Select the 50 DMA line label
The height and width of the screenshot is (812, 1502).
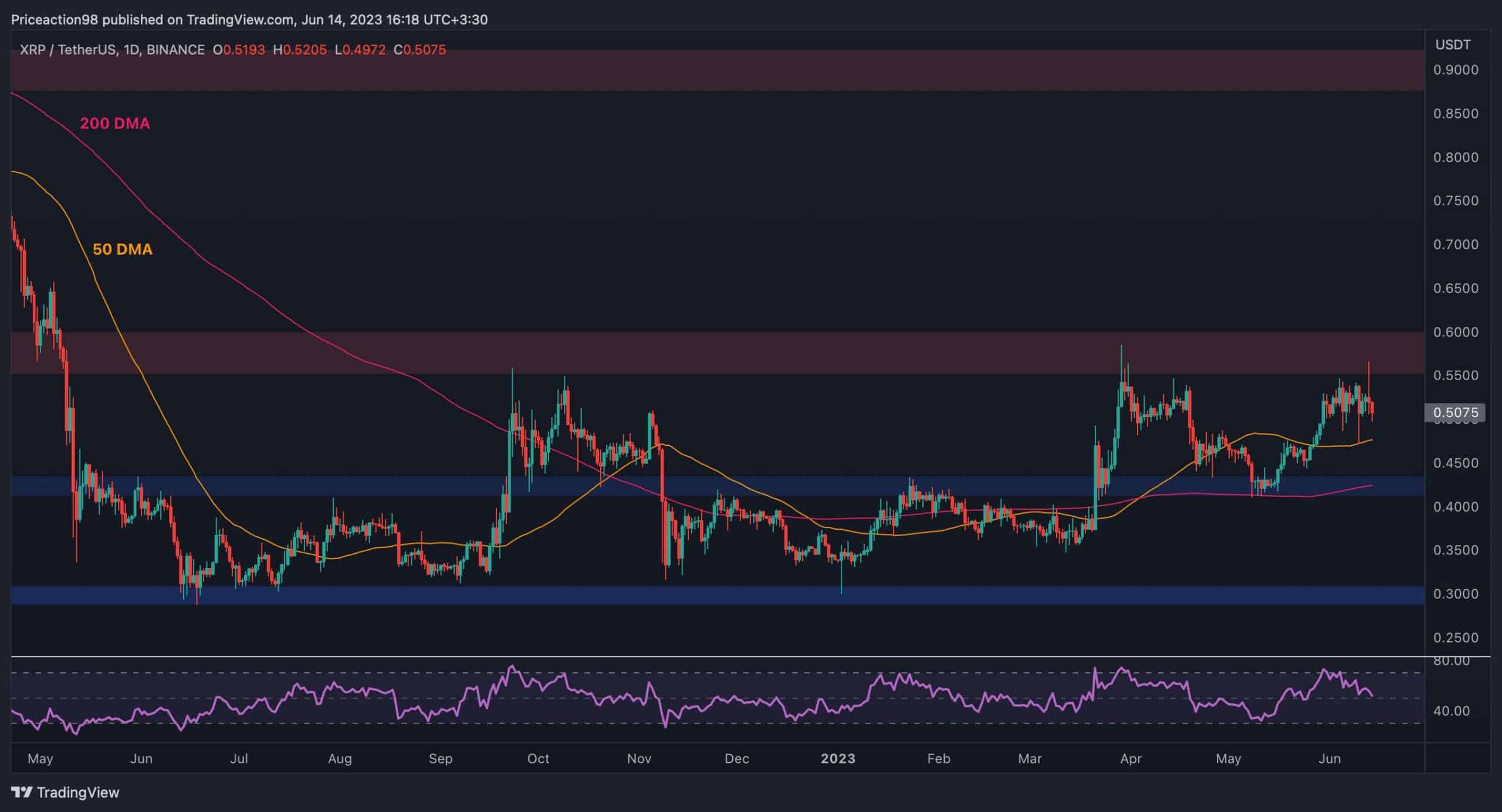point(122,249)
